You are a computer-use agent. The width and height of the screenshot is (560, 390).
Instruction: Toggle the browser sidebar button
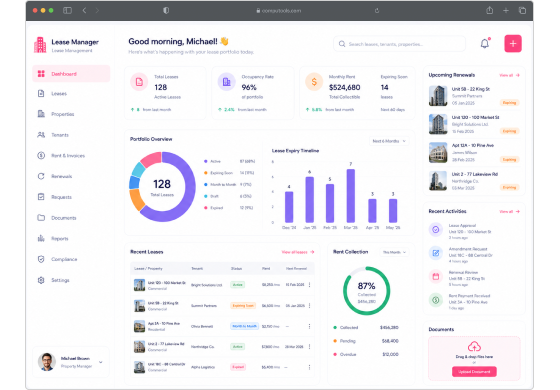67,11
